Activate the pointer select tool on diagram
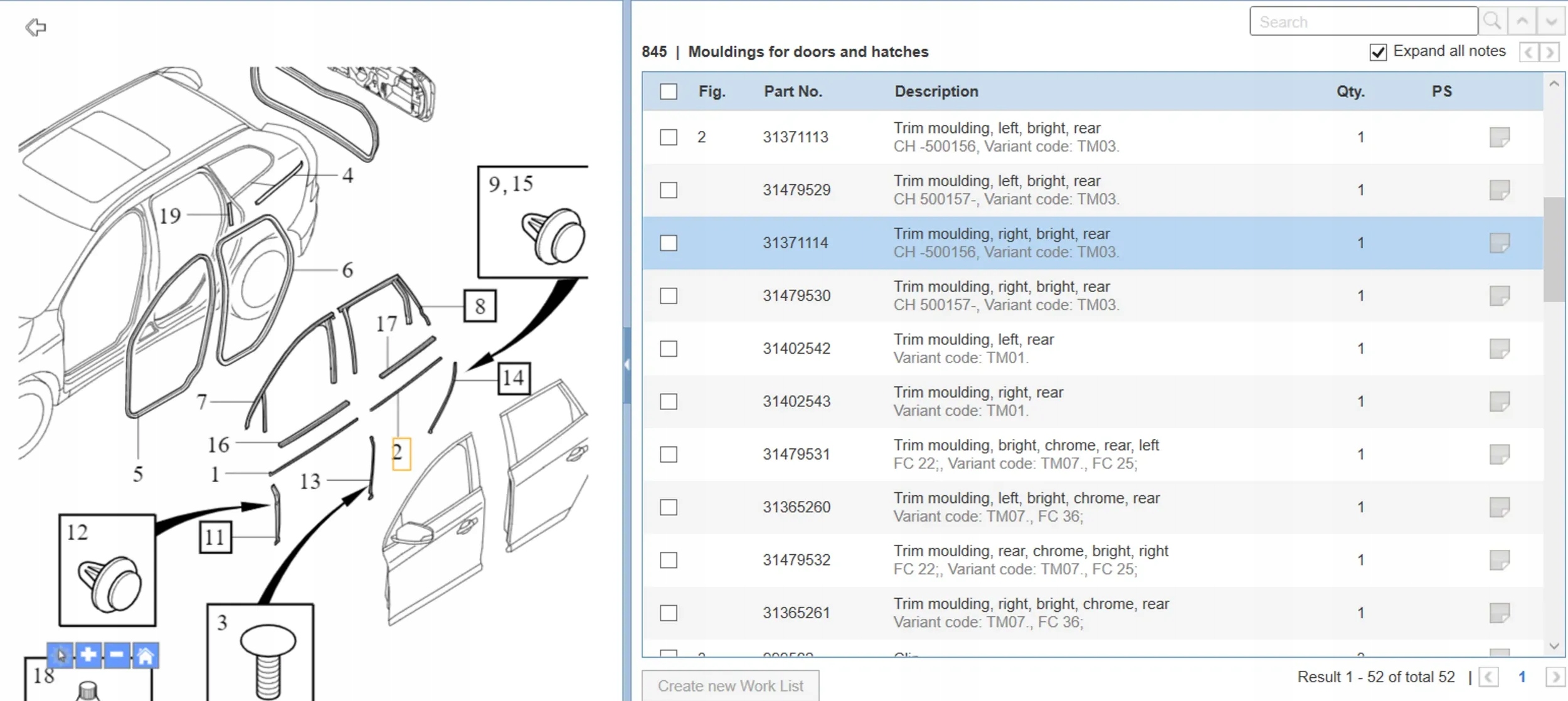 [61, 655]
